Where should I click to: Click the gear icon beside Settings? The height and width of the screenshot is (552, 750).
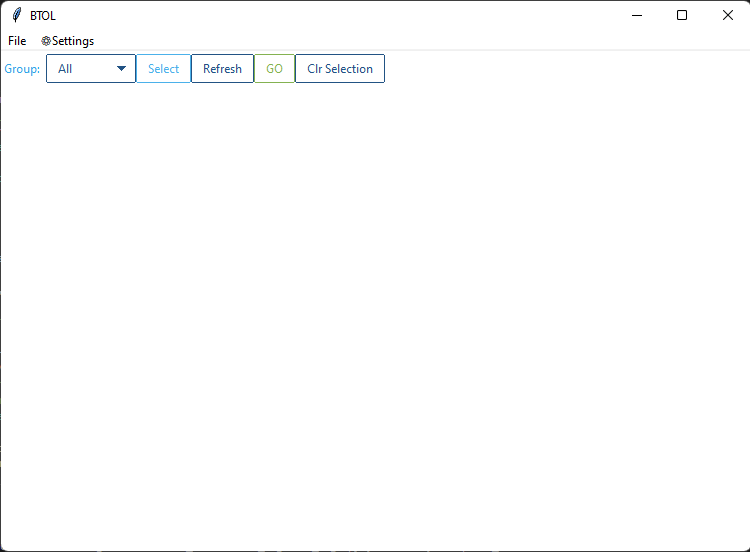click(x=46, y=41)
